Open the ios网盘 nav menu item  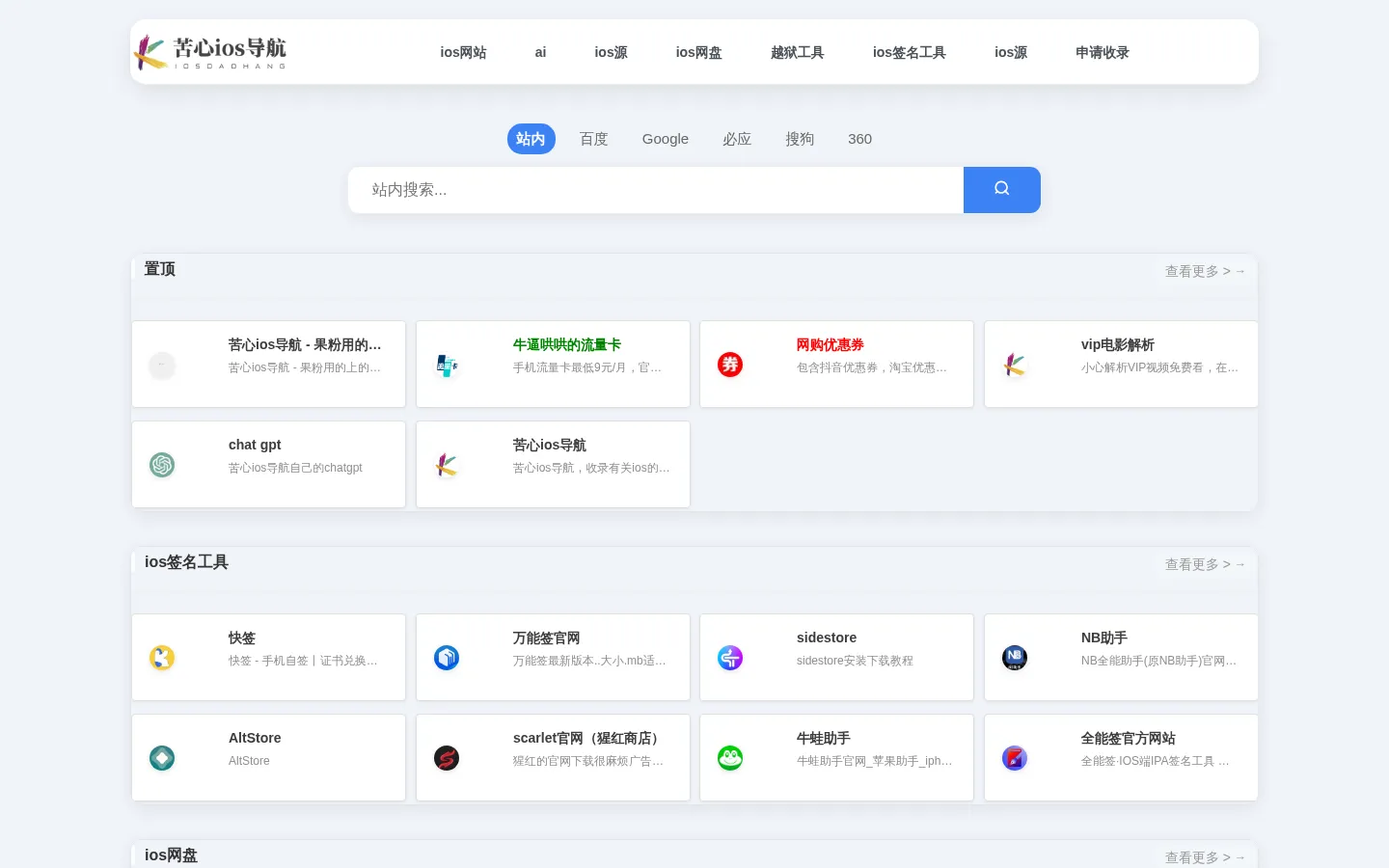(698, 52)
